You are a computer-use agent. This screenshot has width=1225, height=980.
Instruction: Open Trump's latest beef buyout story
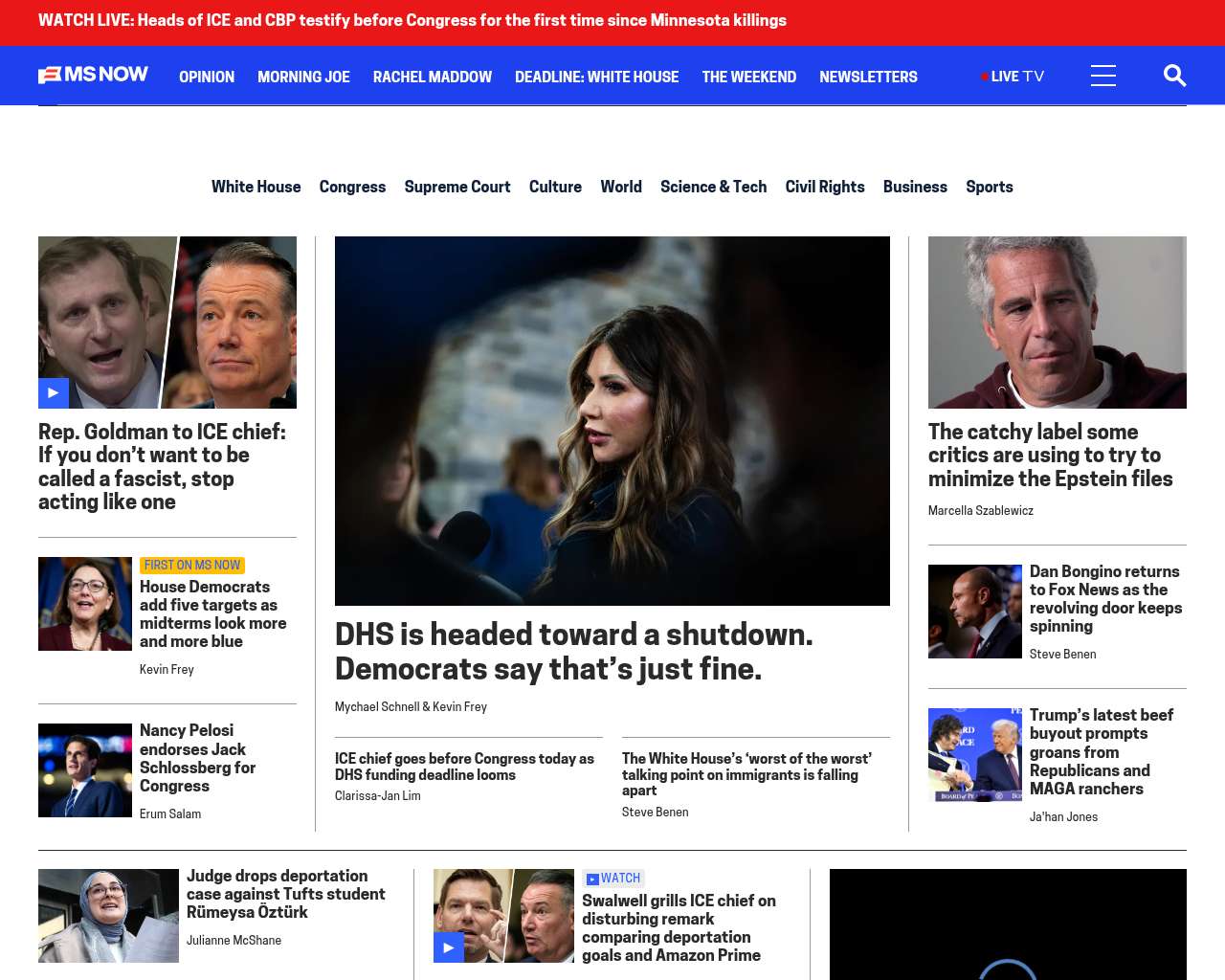point(1102,752)
